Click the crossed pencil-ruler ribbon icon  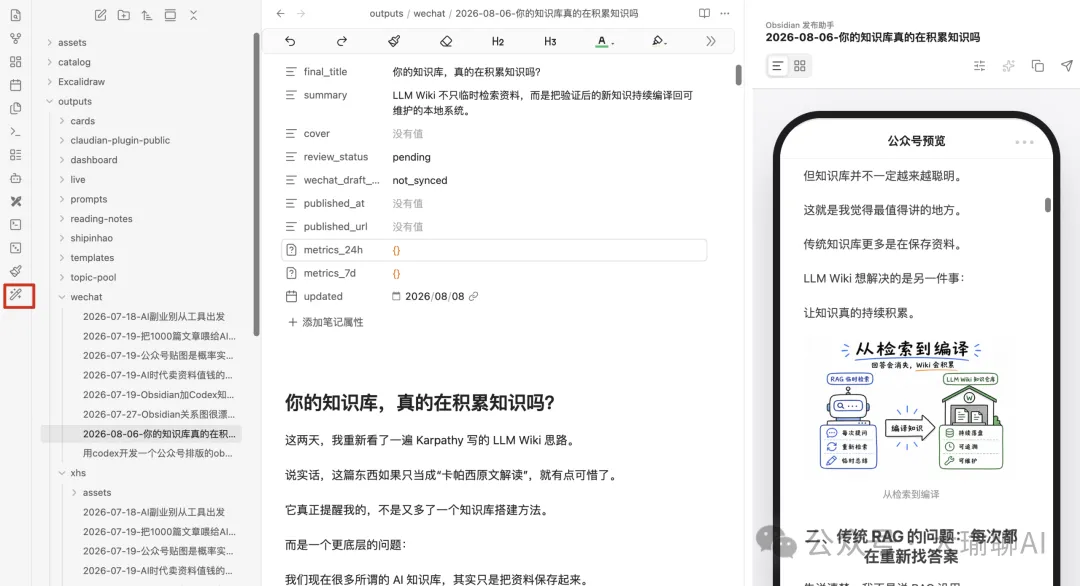click(x=15, y=201)
